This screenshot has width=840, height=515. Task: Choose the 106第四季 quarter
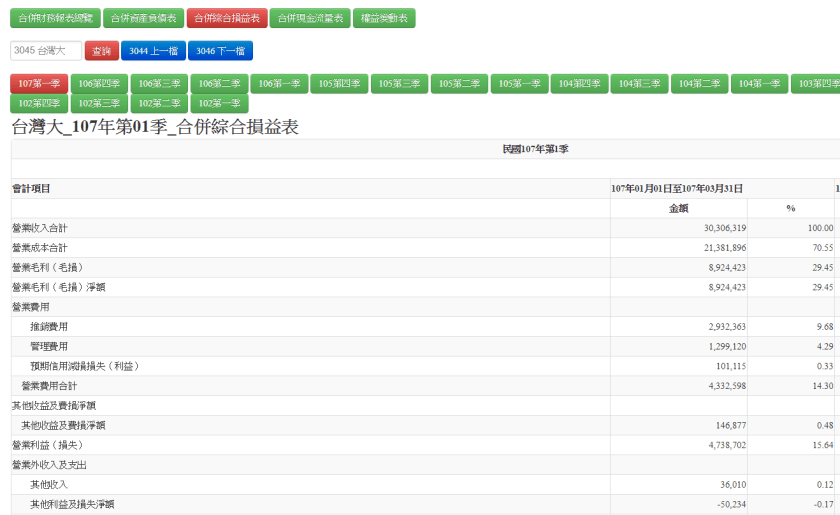click(99, 84)
